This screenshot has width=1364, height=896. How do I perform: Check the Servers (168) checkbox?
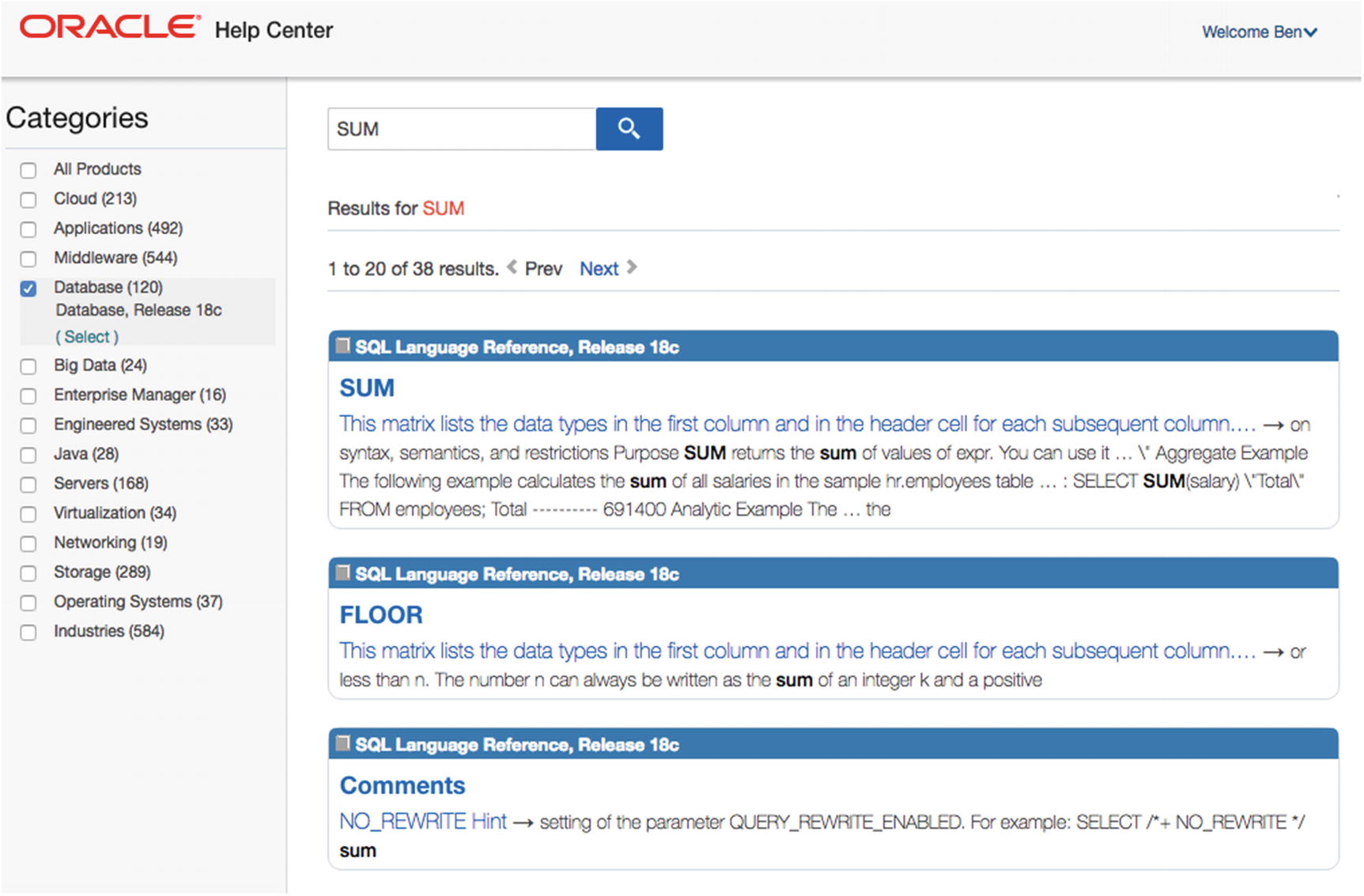pos(28,484)
